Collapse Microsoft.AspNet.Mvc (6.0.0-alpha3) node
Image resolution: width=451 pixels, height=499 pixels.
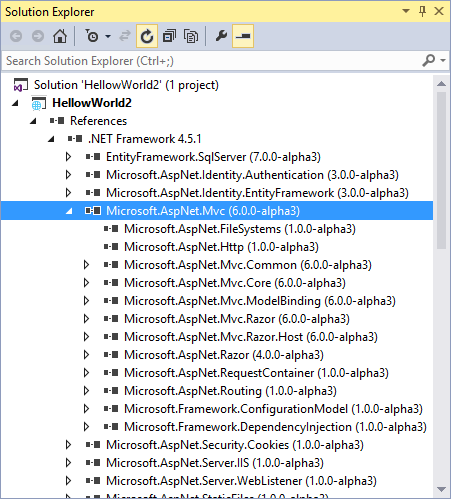69,211
